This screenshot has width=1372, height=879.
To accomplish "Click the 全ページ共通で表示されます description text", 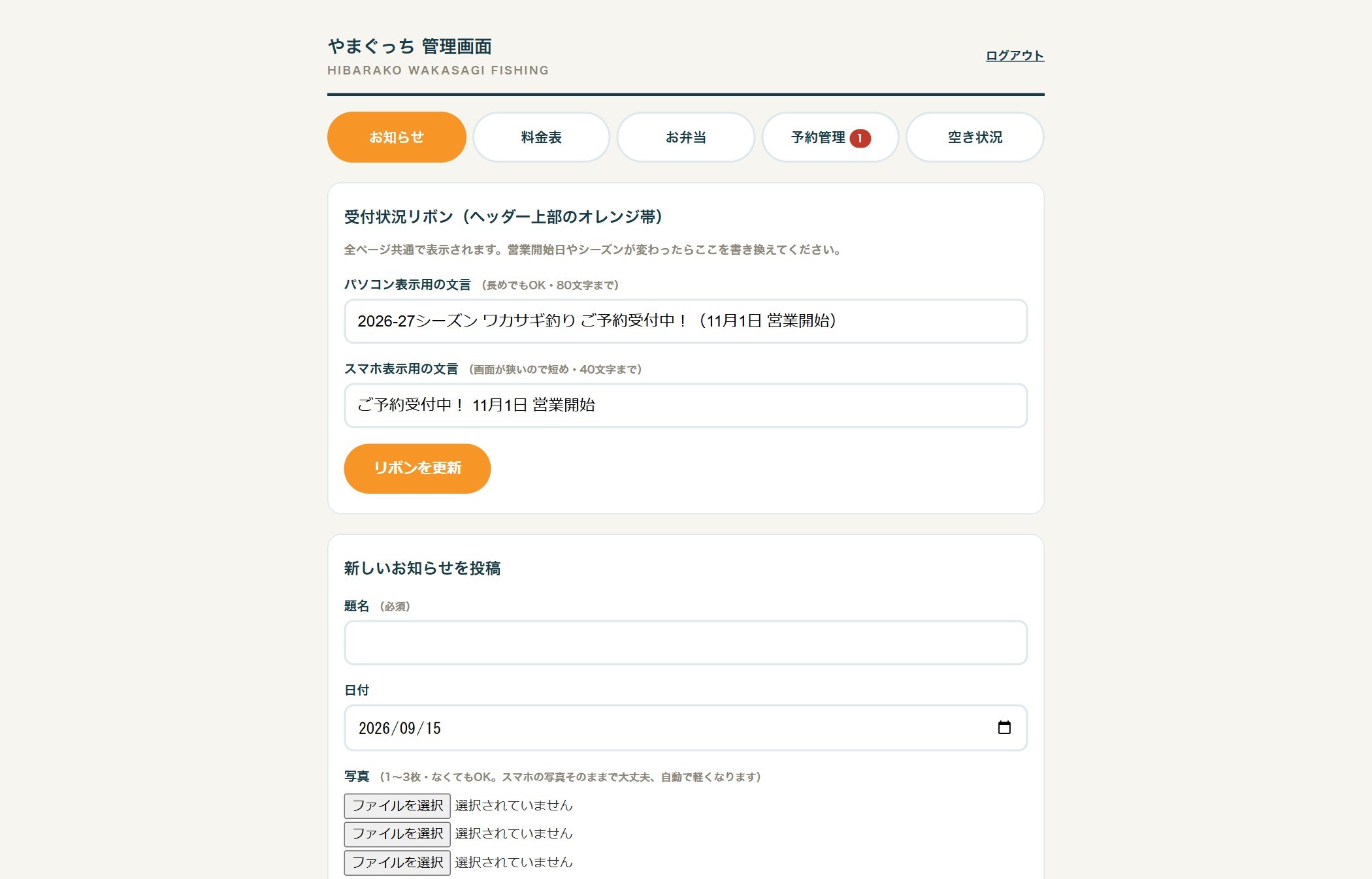I will [593, 250].
